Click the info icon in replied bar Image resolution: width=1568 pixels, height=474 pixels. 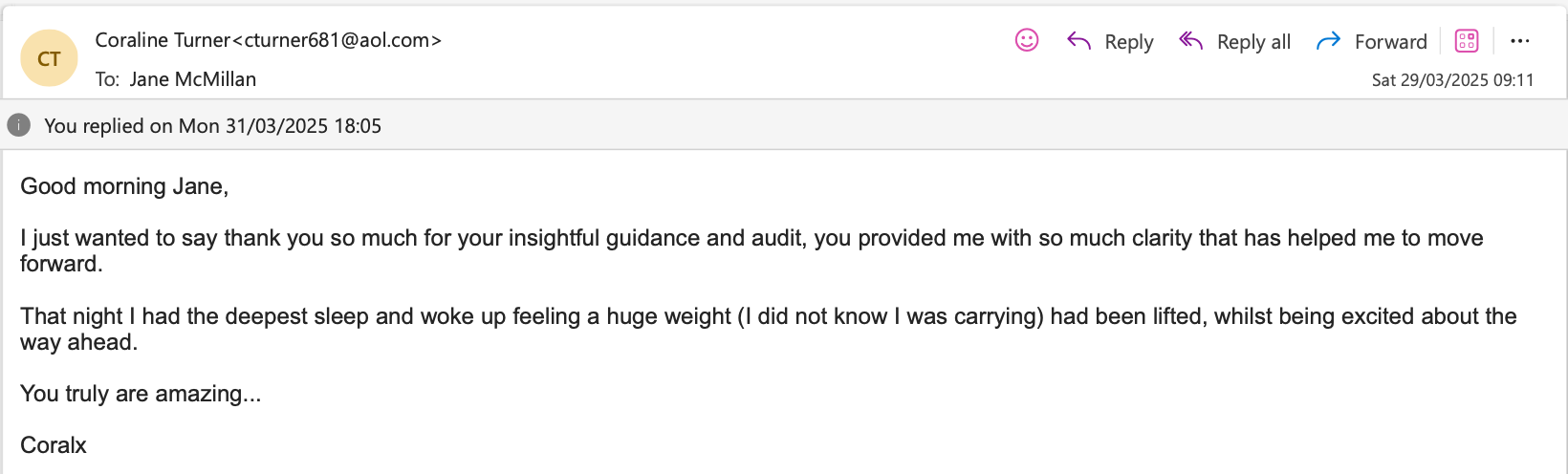pyautogui.click(x=19, y=125)
